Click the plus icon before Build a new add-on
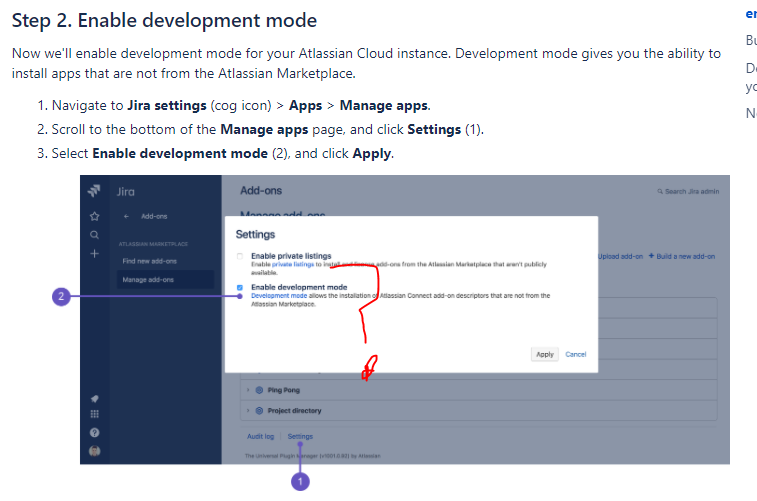 [x=651, y=256]
